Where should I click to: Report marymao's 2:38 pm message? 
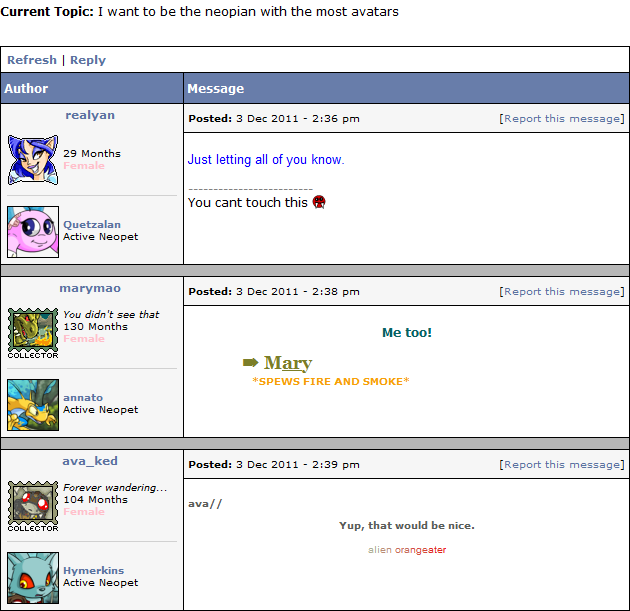[562, 292]
